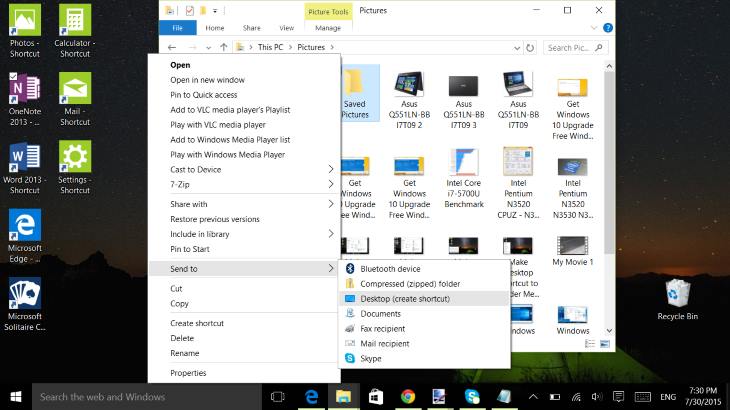Open Chrome from the taskbar
Viewport: 730px width, 410px height.
point(408,396)
